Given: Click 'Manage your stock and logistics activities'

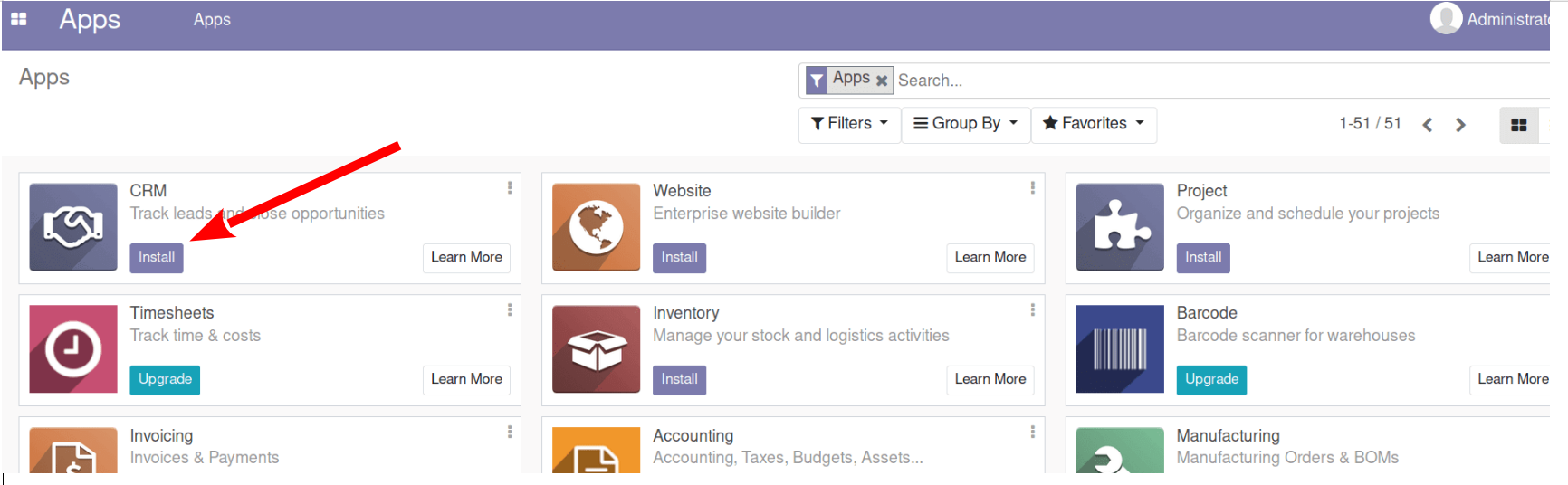Looking at the screenshot, I should (801, 336).
